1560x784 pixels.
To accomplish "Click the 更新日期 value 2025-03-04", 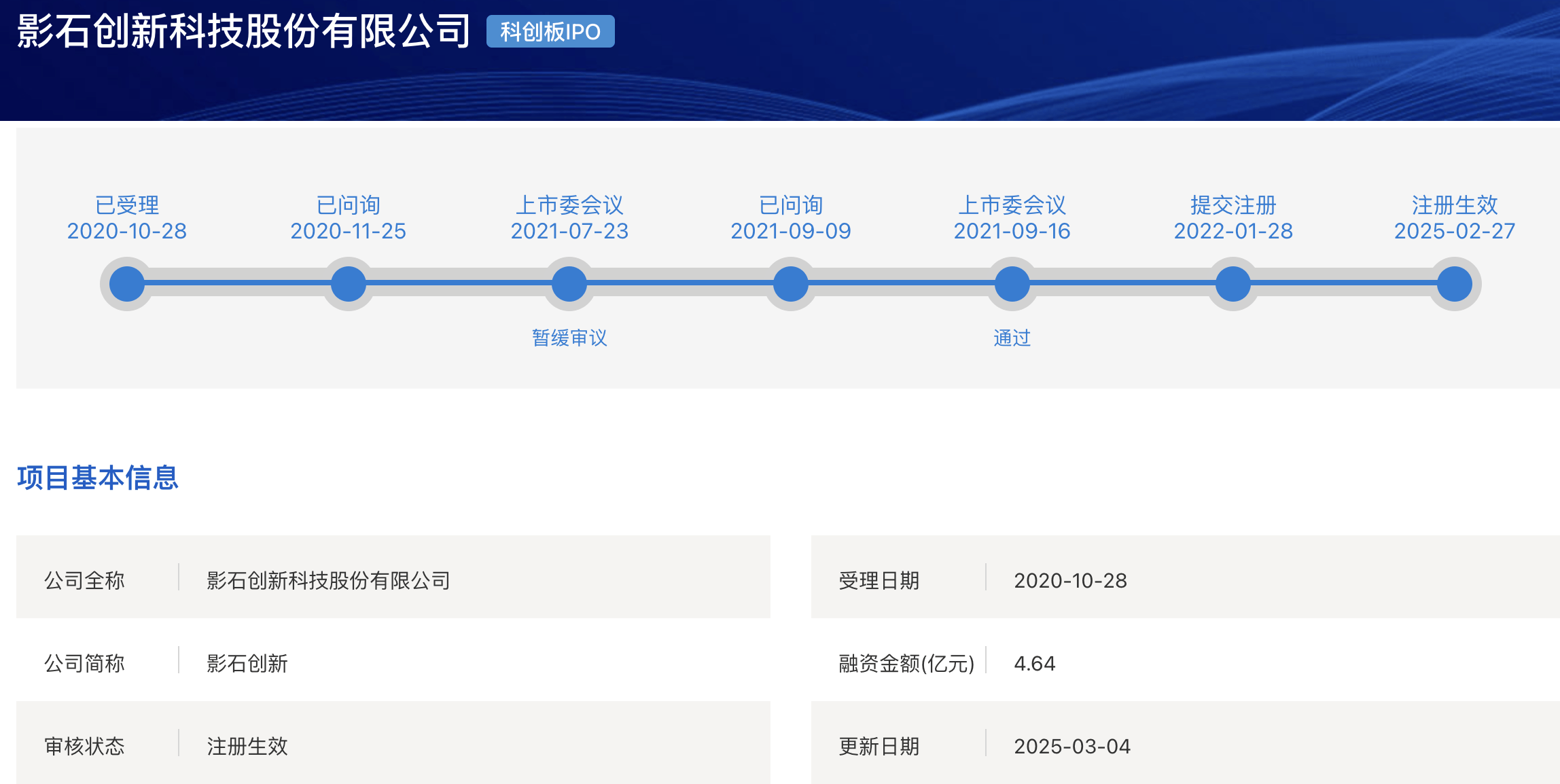I will (x=1072, y=746).
